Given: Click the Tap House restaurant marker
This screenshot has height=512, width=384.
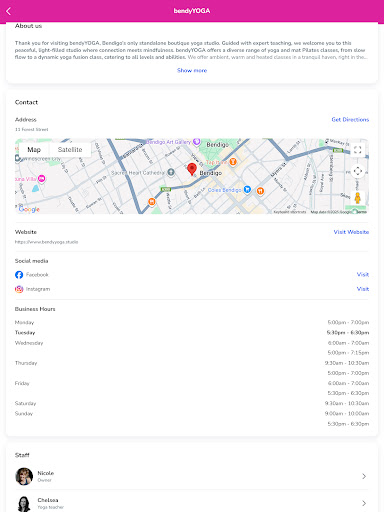Looking at the screenshot, I should point(233,162).
